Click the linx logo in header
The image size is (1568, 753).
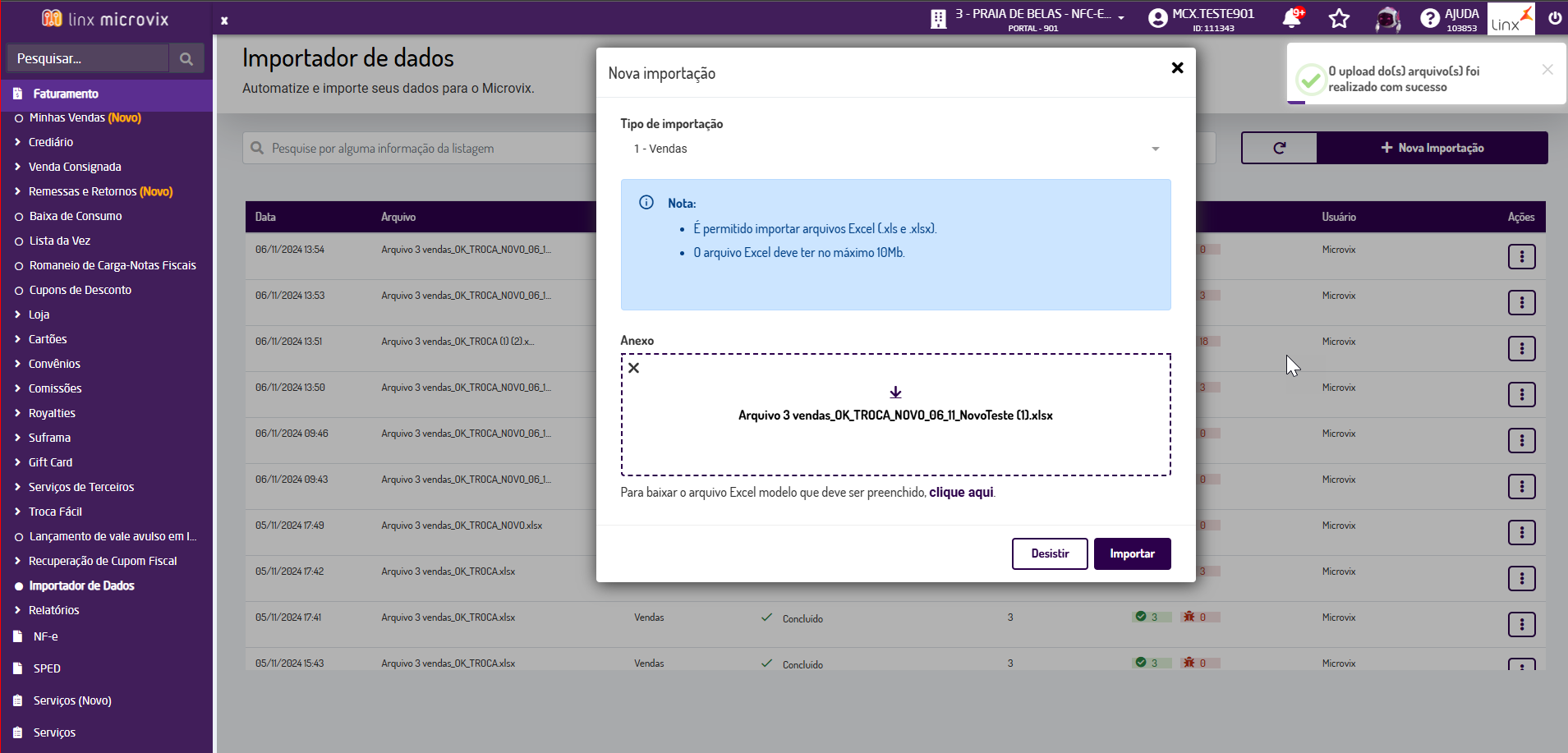coord(1511,18)
